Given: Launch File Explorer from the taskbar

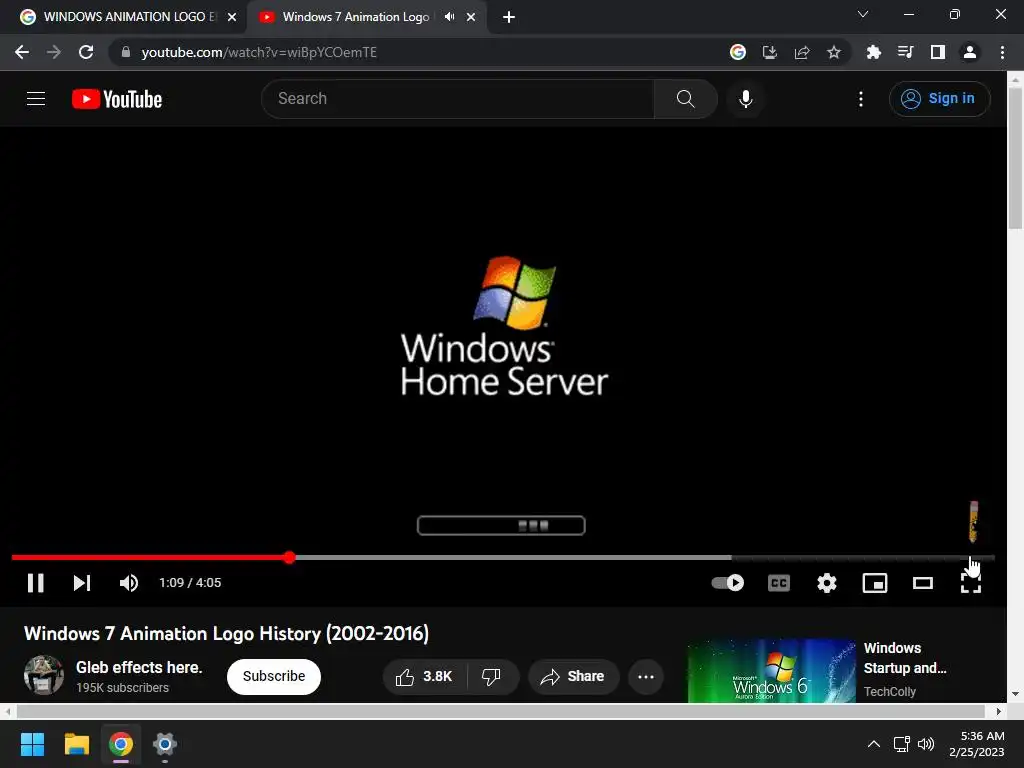Looking at the screenshot, I should tap(76, 744).
